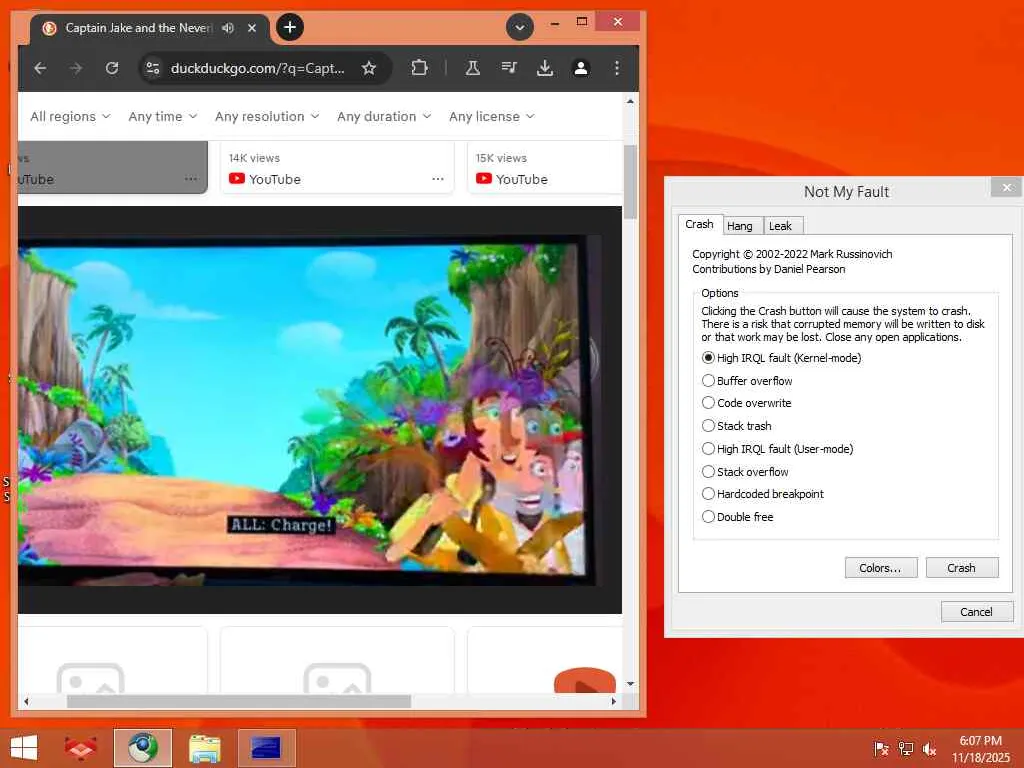
Task: Open the browser downloads icon
Action: click(545, 68)
